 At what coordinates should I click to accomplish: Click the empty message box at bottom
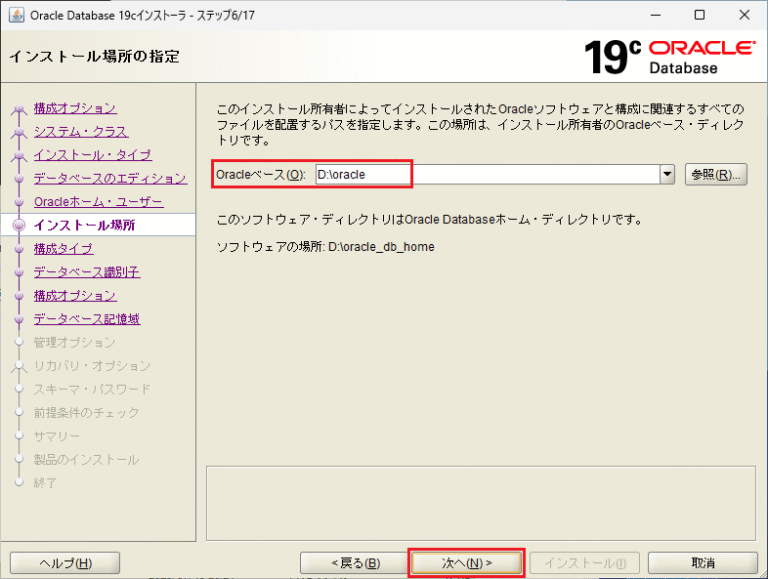pos(481,503)
